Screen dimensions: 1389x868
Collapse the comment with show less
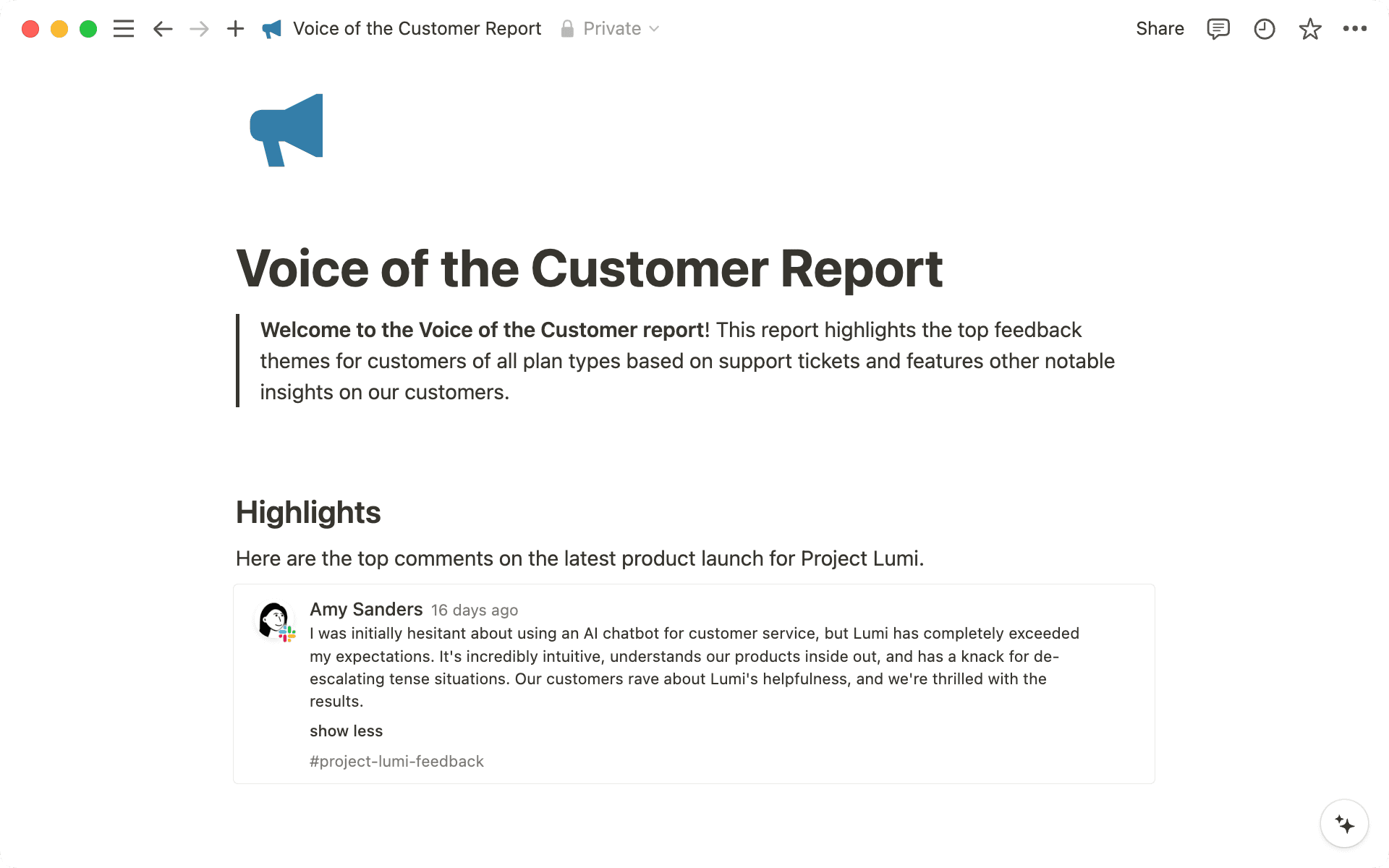(x=346, y=731)
